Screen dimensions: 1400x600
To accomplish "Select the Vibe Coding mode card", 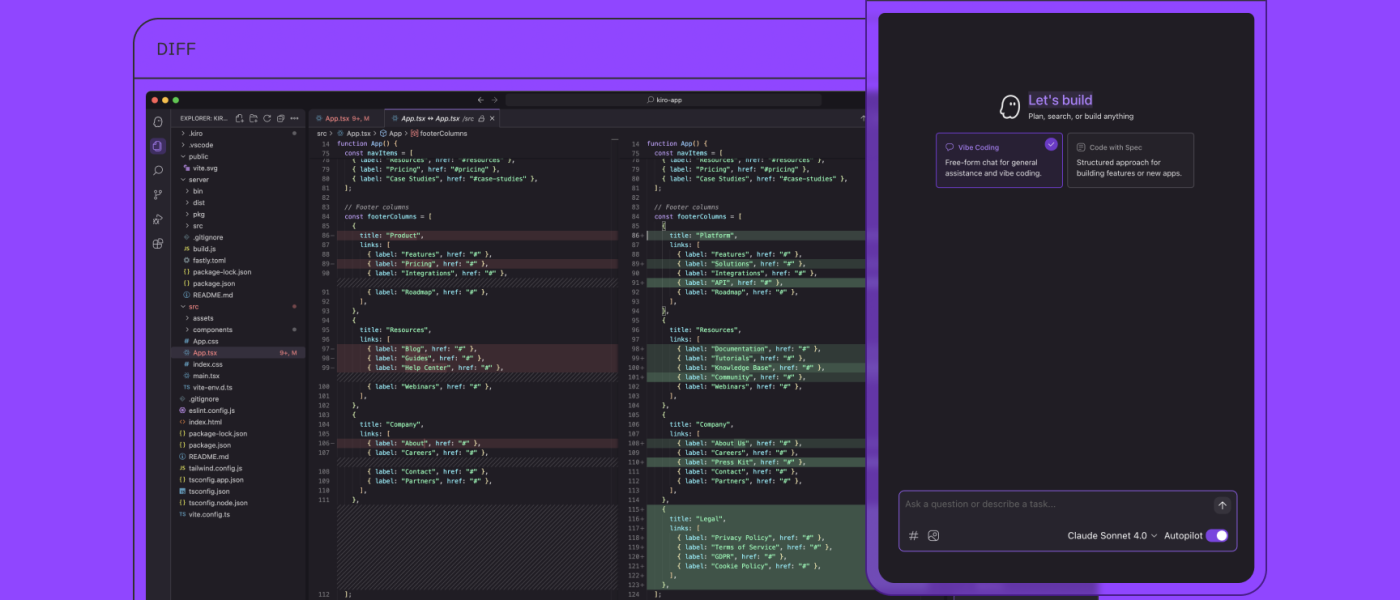I will (1001, 160).
